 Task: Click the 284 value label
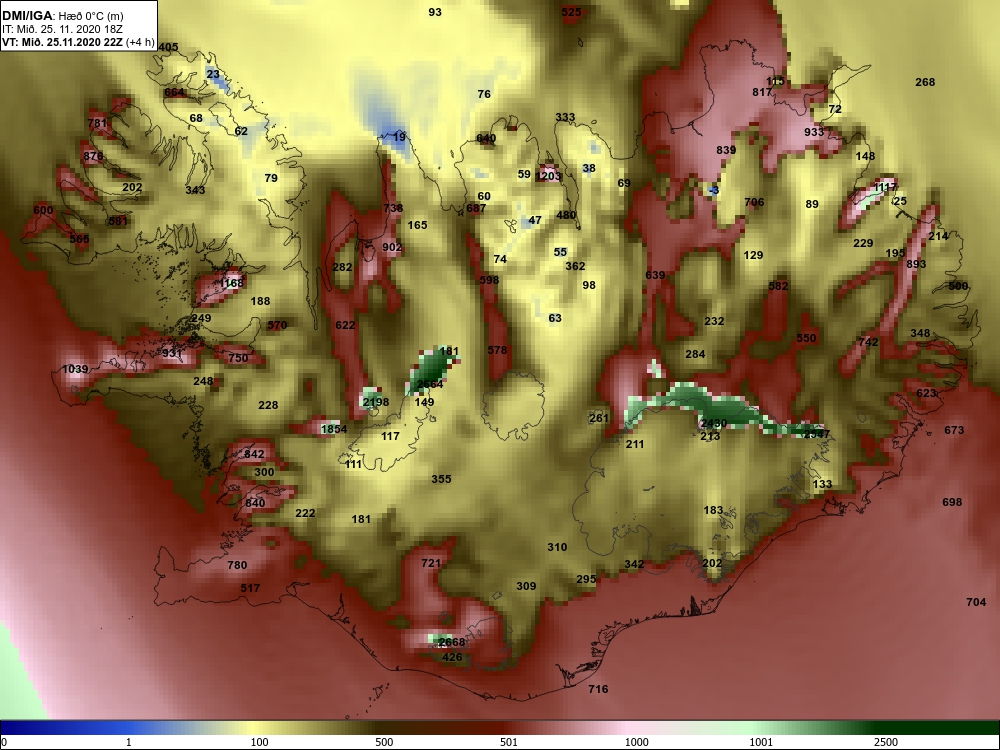point(695,353)
